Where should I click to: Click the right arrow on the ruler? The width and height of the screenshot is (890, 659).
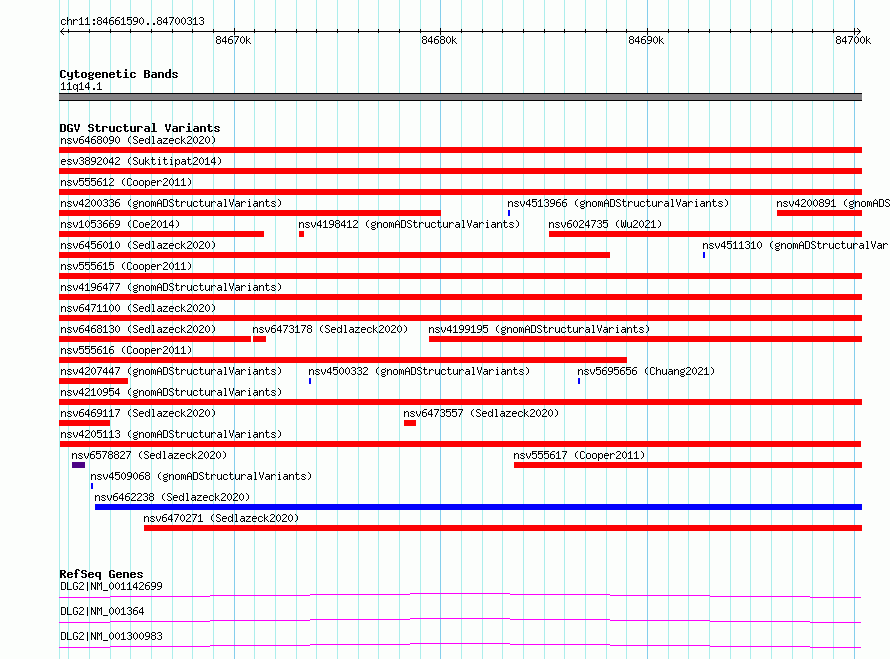(858, 31)
